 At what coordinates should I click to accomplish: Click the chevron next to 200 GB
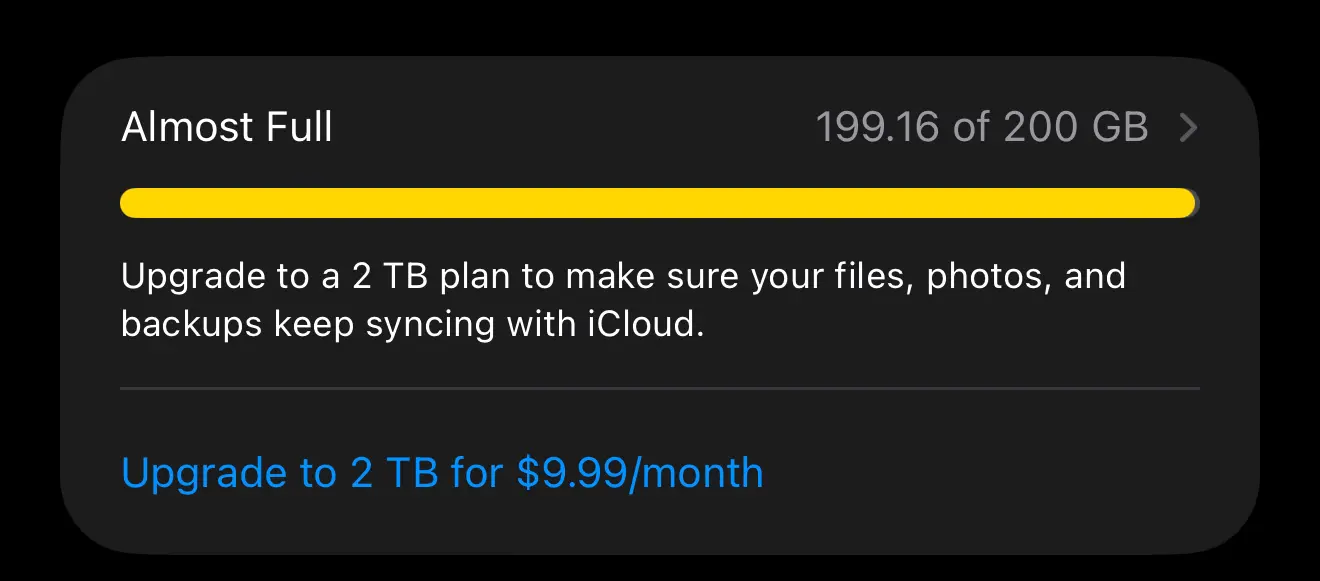[x=1188, y=128]
